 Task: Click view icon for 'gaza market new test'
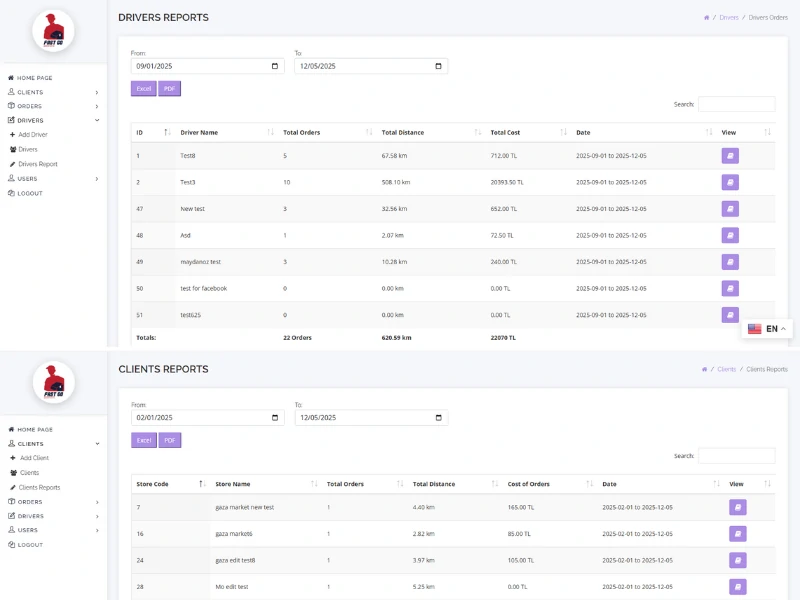[x=737, y=507]
